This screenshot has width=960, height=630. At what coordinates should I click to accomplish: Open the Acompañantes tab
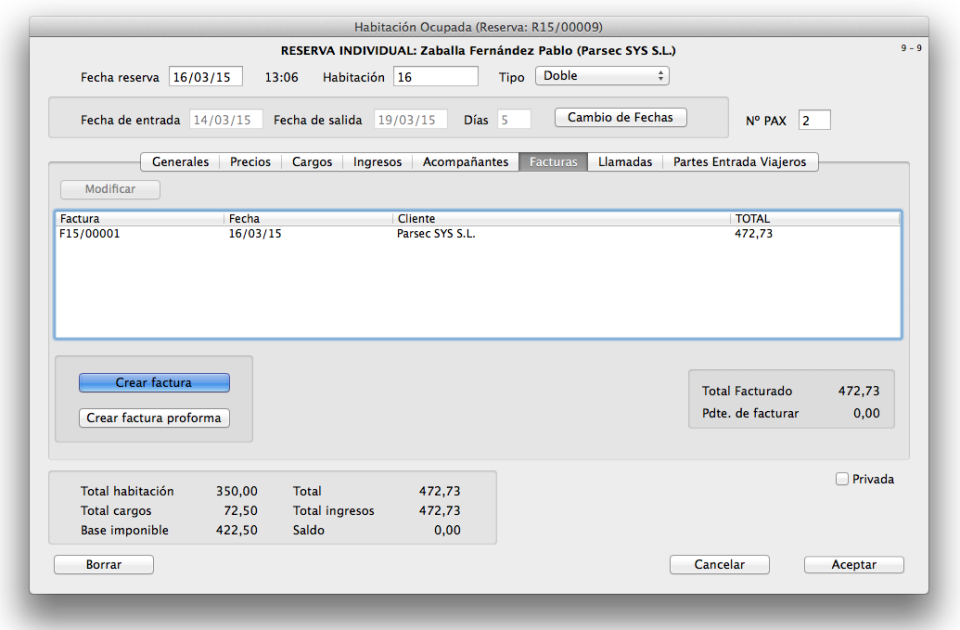click(x=464, y=161)
